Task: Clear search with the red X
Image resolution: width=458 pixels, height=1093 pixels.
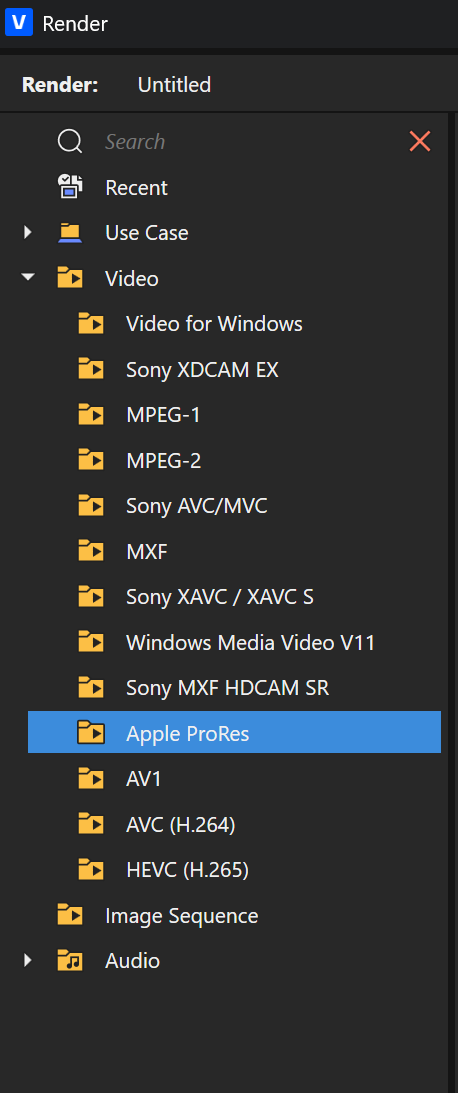Action: click(420, 142)
